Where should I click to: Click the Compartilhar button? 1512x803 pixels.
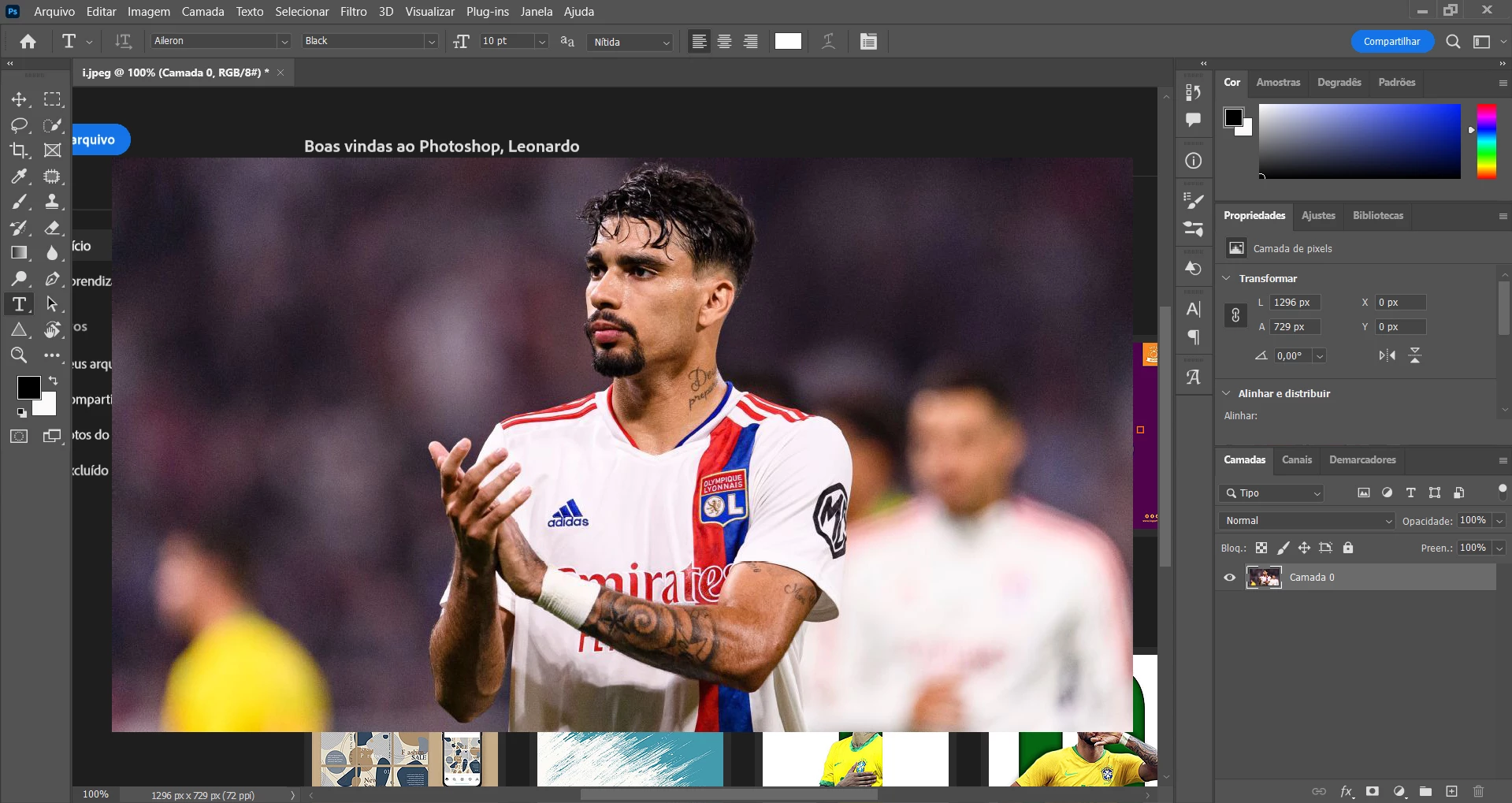(x=1392, y=42)
